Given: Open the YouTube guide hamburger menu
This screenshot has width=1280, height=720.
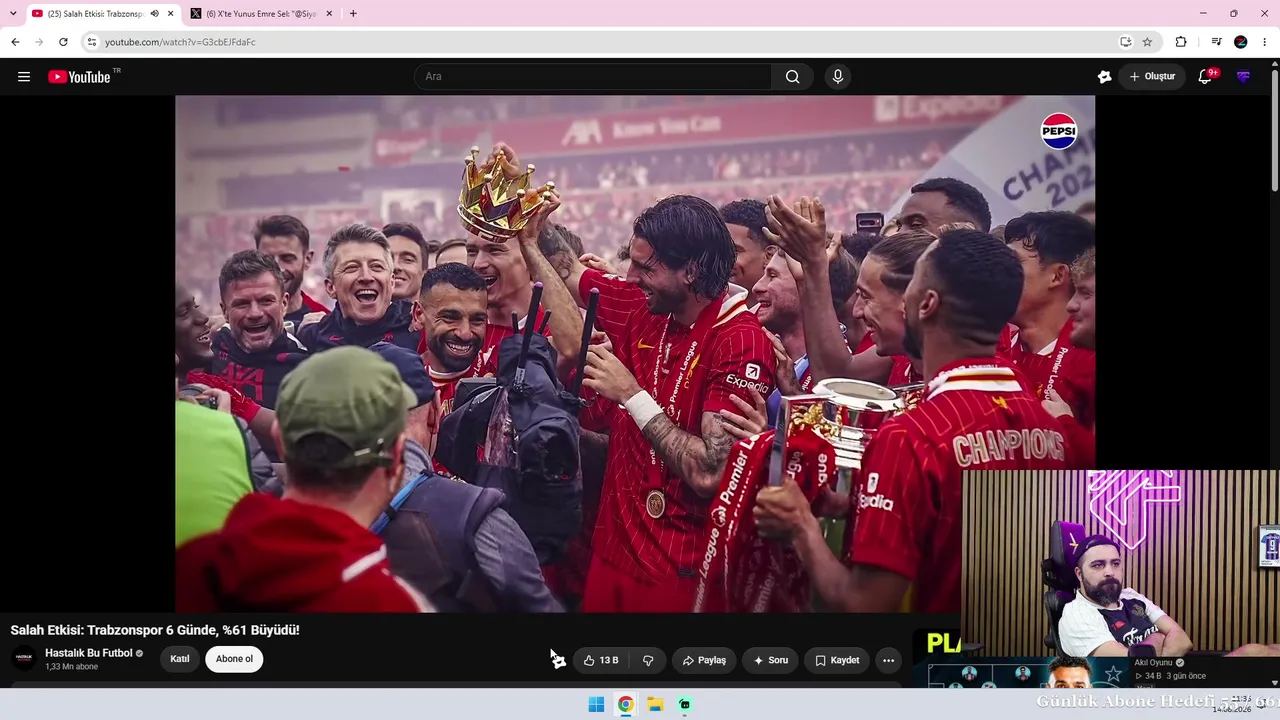Looking at the screenshot, I should (24, 77).
